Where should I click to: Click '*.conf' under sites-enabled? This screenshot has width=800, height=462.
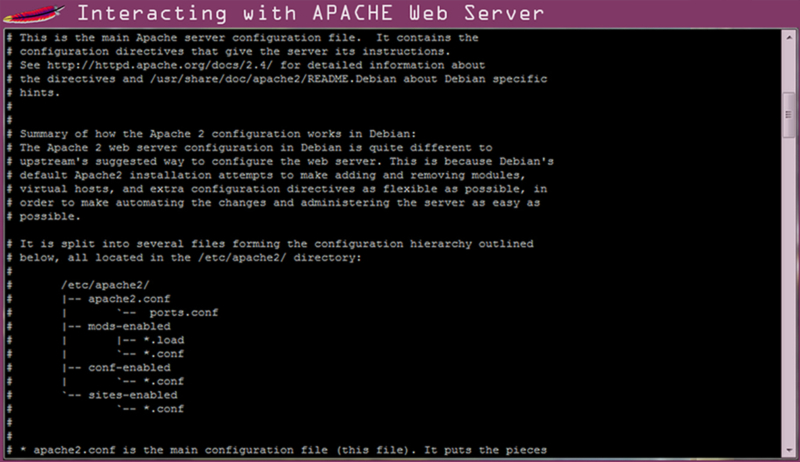pyautogui.click(x=163, y=409)
